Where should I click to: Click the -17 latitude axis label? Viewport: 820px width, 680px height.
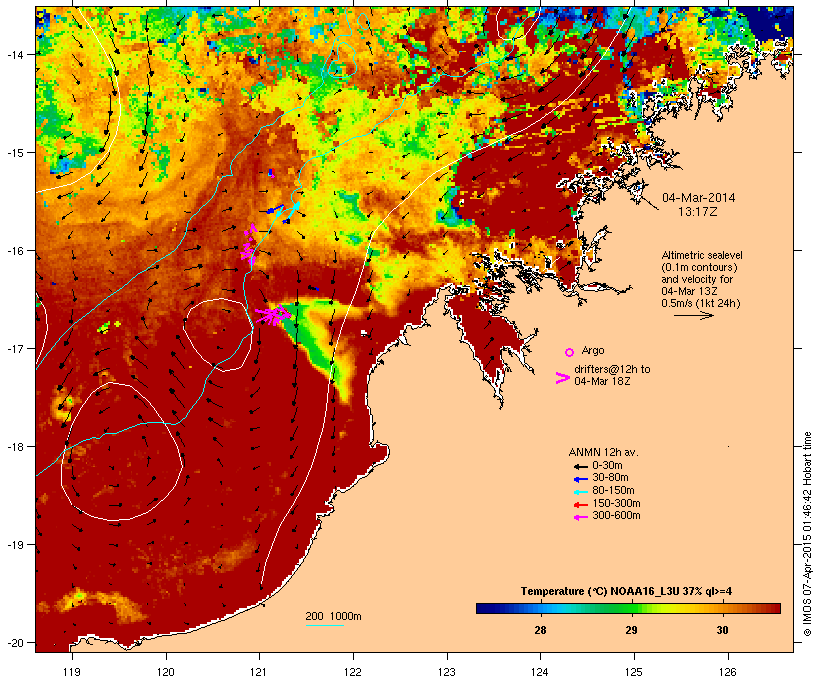click(x=14, y=348)
